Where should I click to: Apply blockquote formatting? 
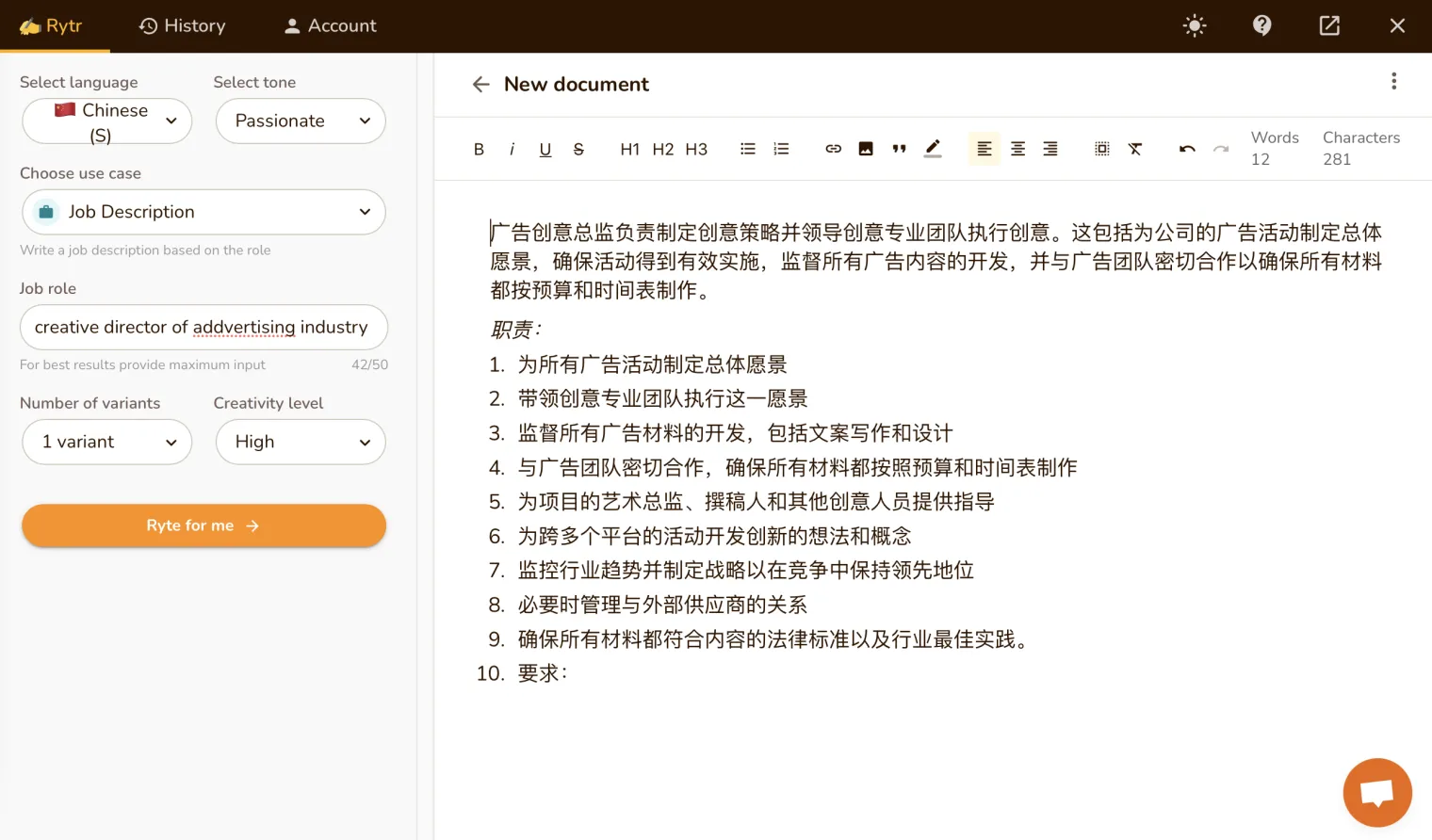click(x=899, y=149)
